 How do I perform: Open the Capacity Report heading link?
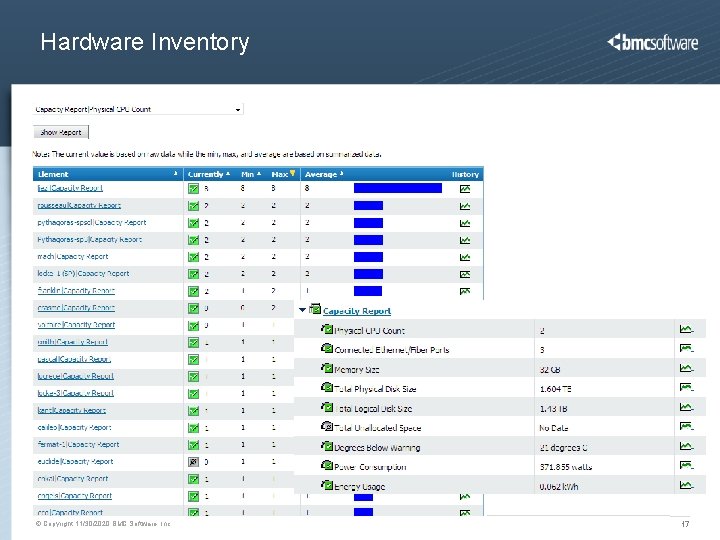click(x=357, y=311)
